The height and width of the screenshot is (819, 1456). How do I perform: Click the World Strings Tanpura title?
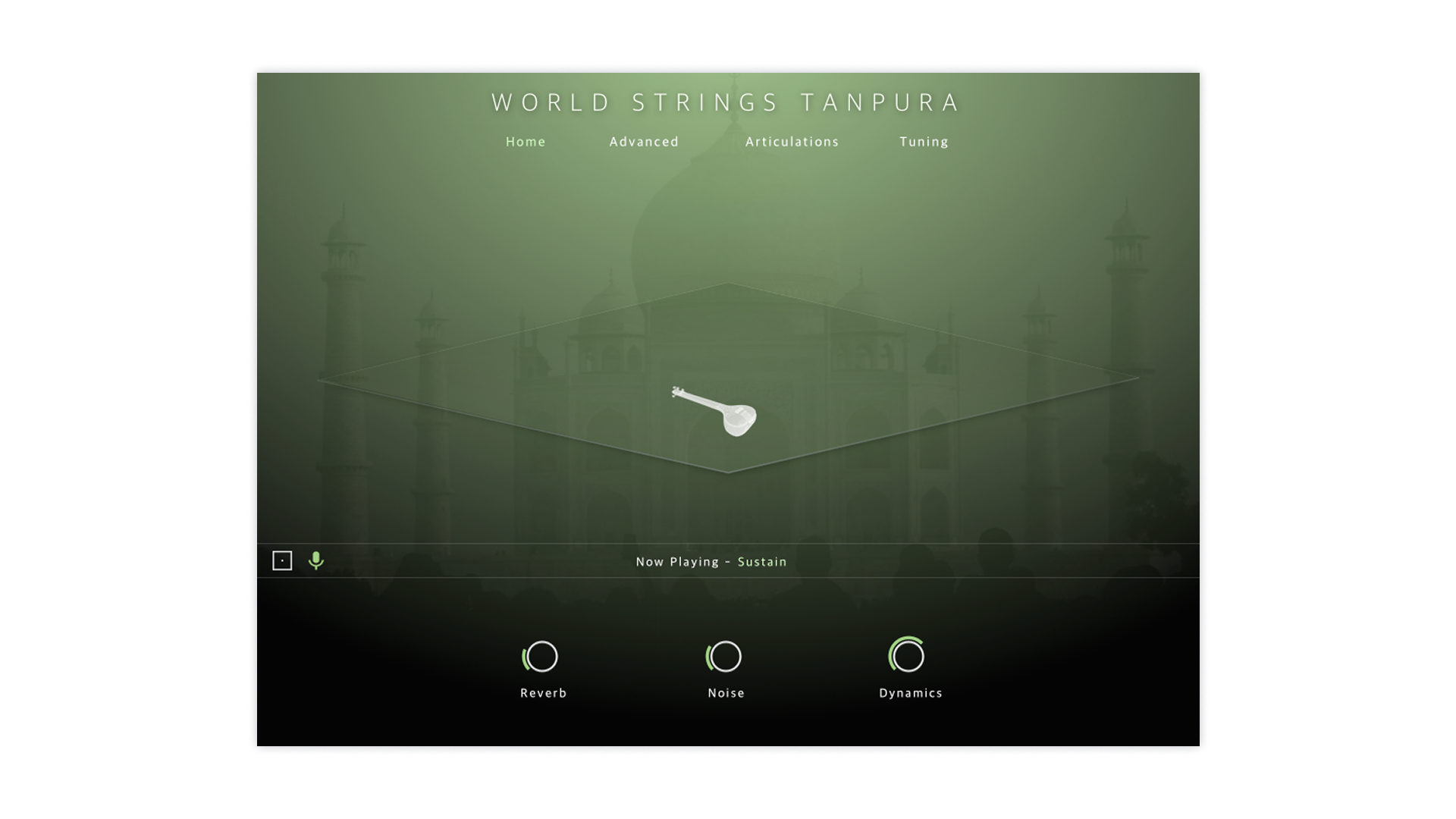726,102
